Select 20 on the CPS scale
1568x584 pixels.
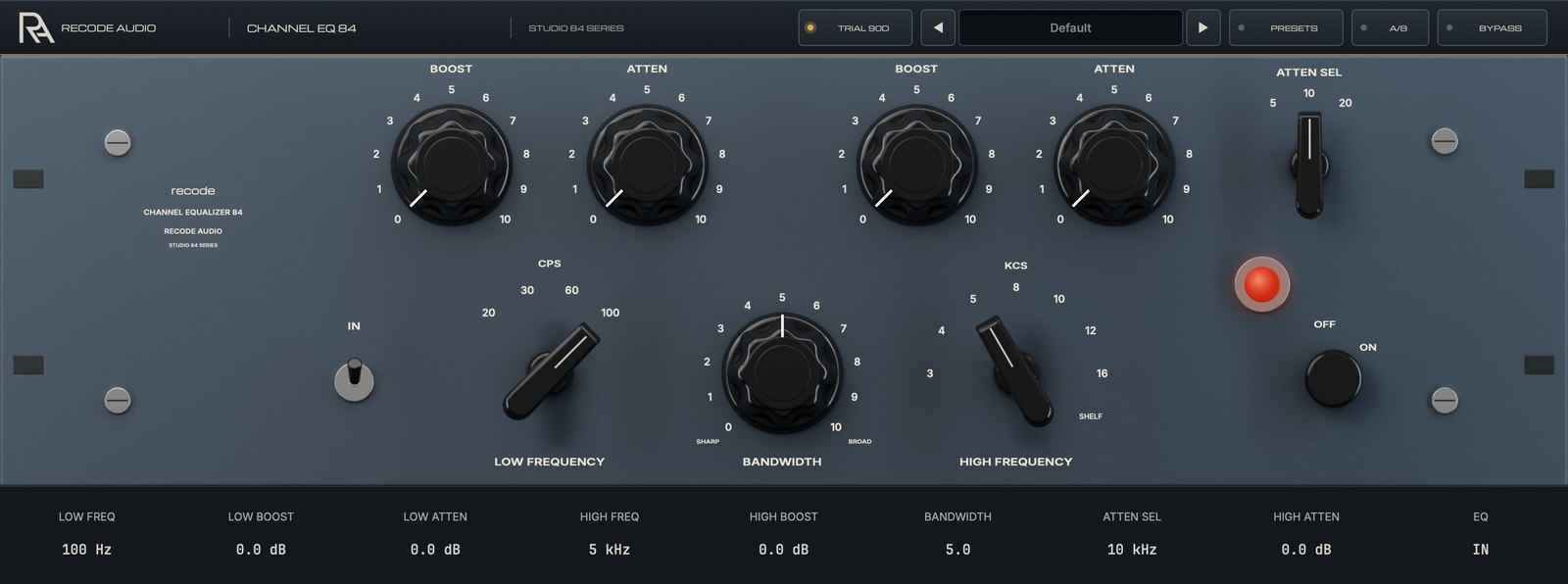488,313
